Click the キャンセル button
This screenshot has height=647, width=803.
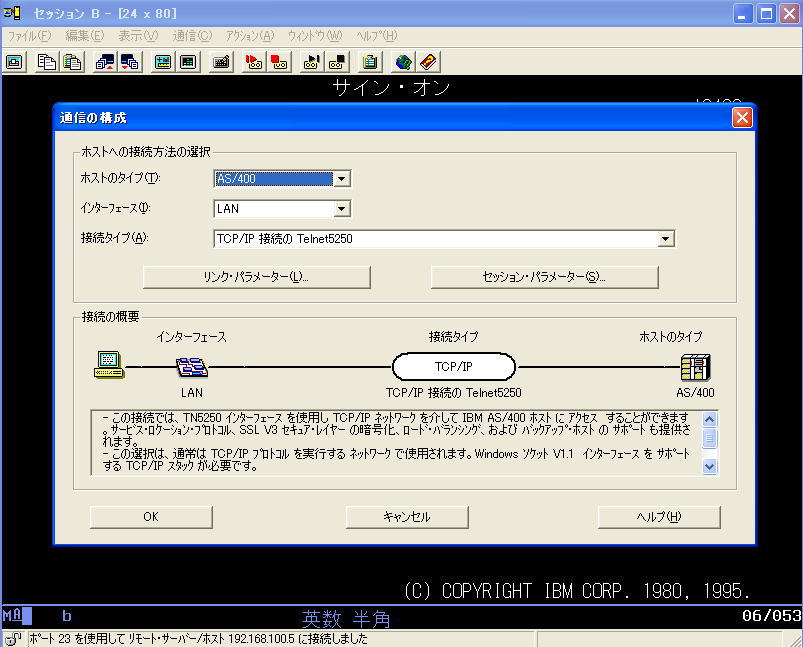(x=407, y=517)
